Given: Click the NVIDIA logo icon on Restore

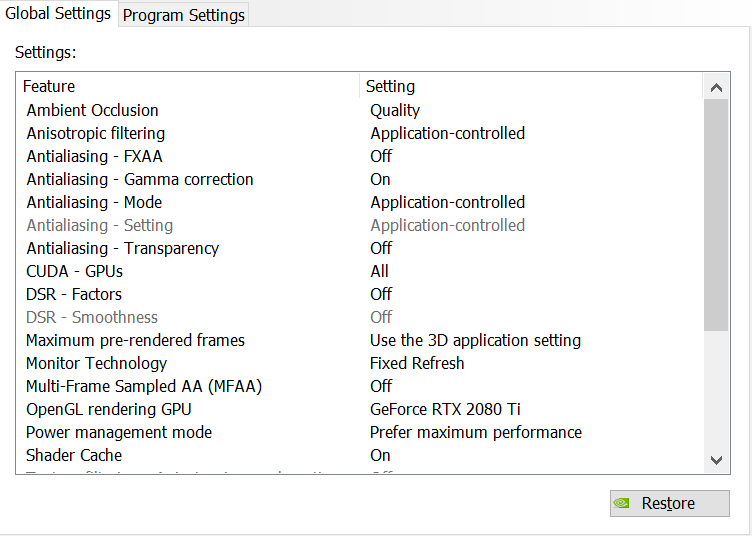Looking at the screenshot, I should coord(622,503).
